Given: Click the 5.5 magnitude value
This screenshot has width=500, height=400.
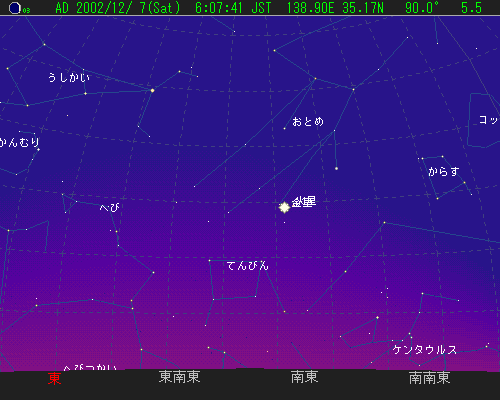Looking at the screenshot, I should point(471,8).
